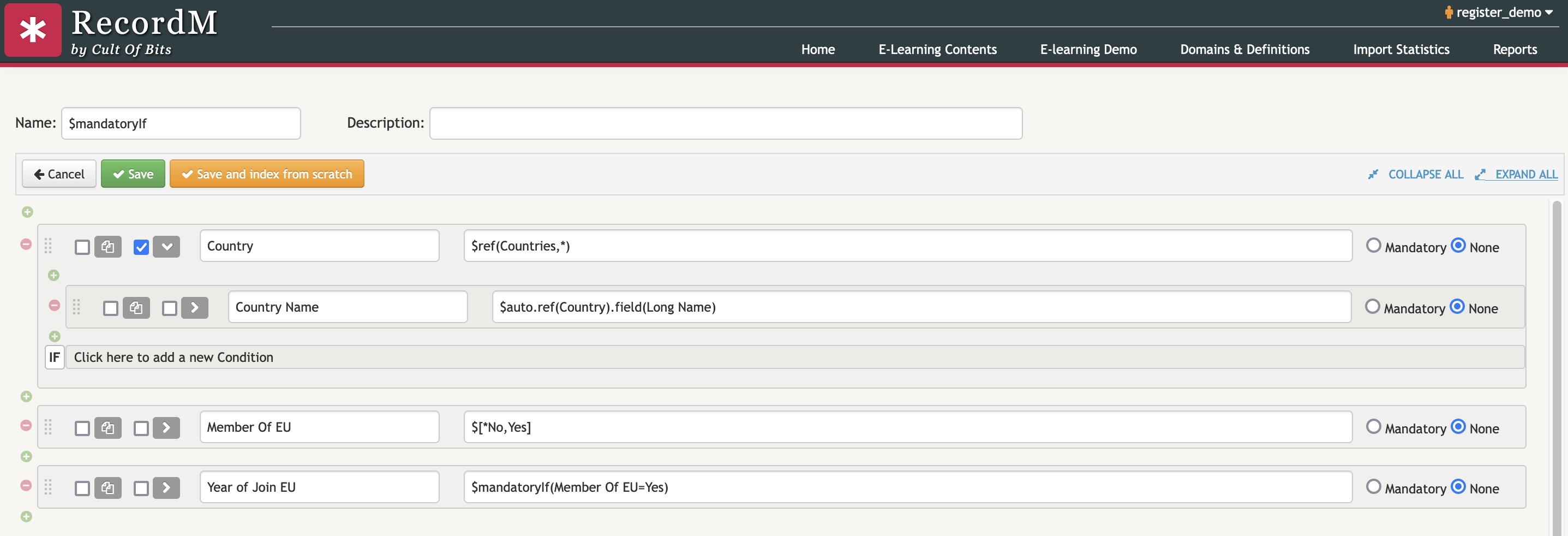Grab the drag handle of Country Name row

pyautogui.click(x=77, y=306)
